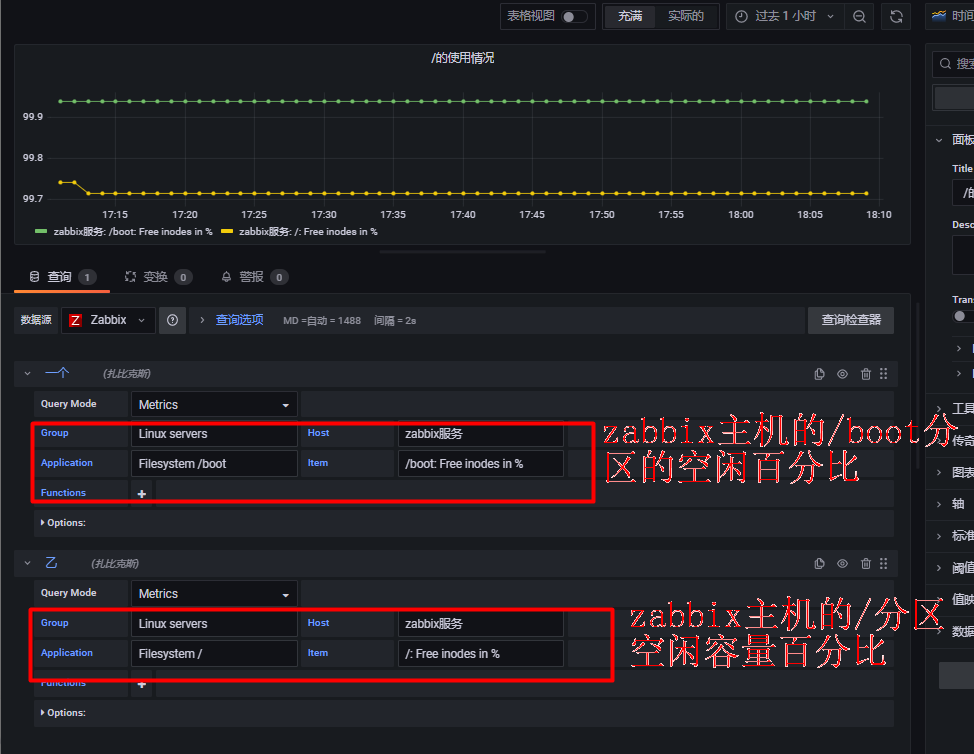Open the Zabbix data source dropdown

(x=108, y=320)
